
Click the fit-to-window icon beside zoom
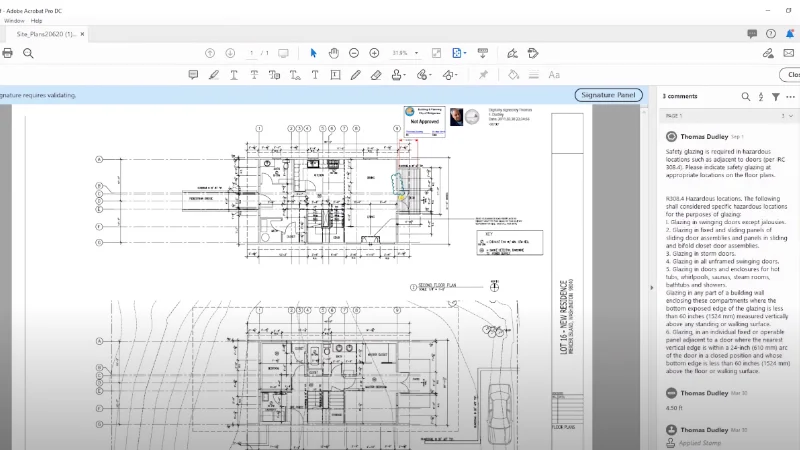(436, 53)
